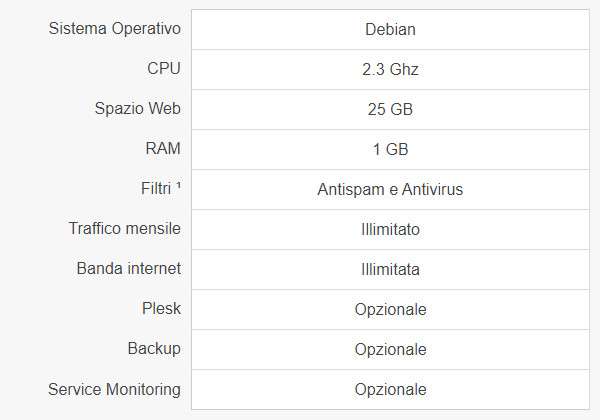Select the Illimitato value cell
The width and height of the screenshot is (600, 420).
(x=390, y=229)
